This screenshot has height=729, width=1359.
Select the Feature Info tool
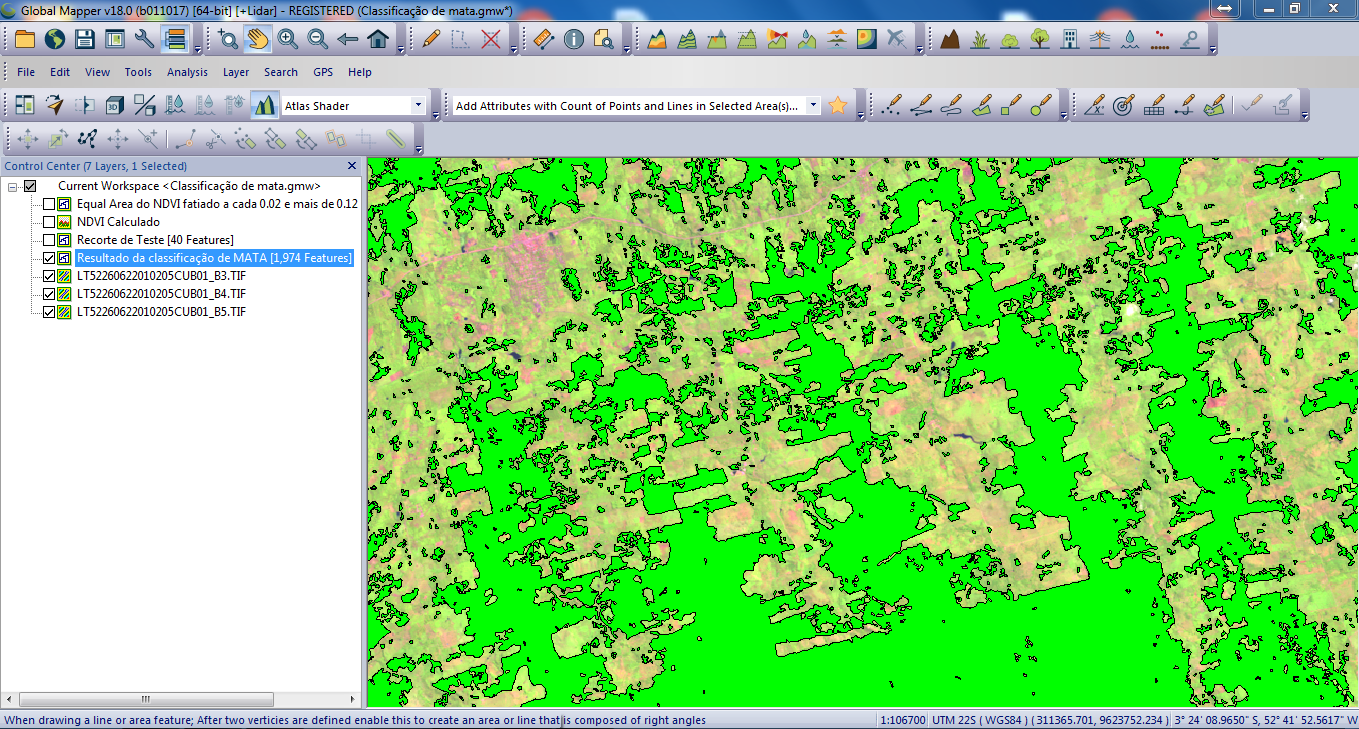(x=574, y=39)
